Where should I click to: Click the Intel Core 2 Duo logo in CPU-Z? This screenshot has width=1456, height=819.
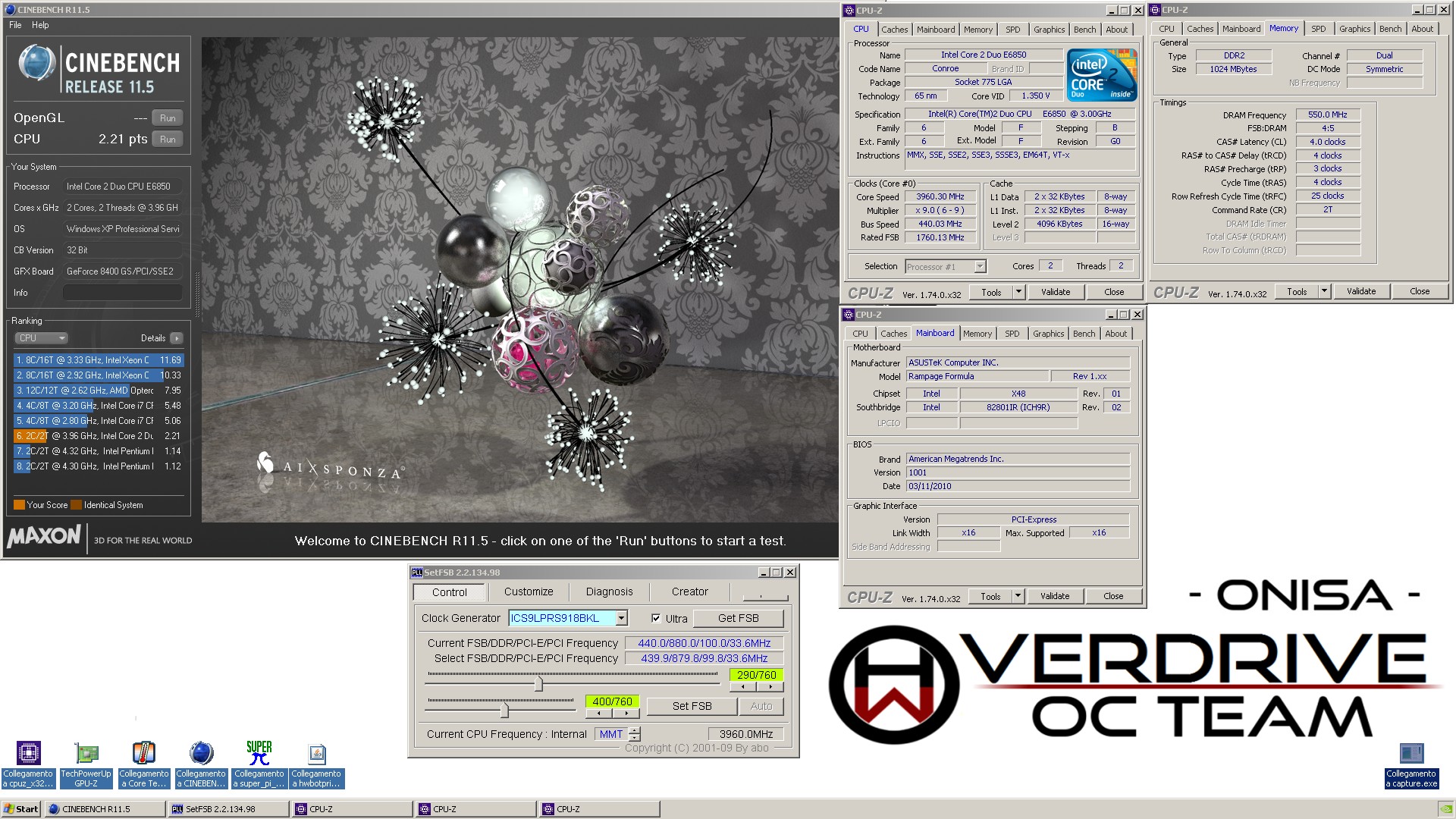1102,74
